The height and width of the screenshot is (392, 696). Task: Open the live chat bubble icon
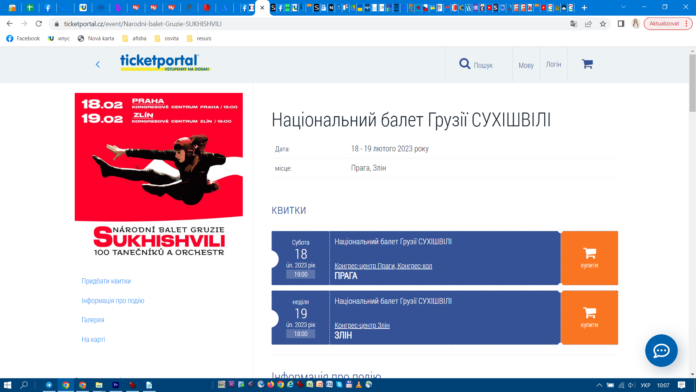(661, 351)
